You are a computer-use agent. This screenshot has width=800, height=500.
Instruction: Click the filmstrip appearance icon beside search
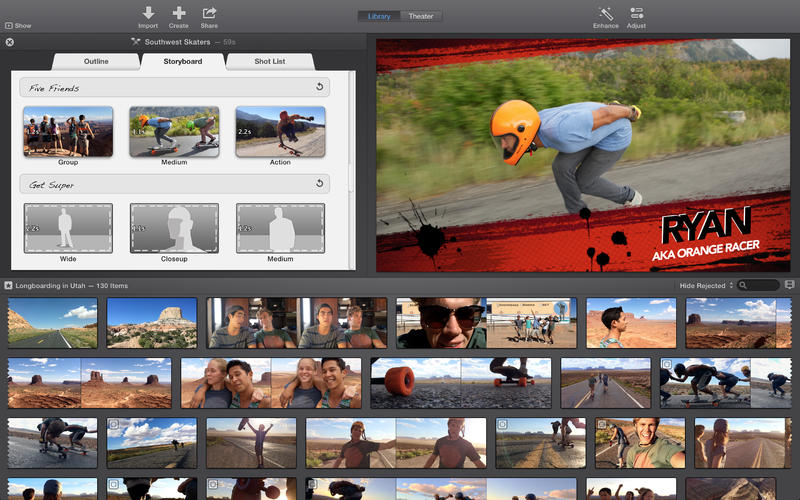(789, 285)
